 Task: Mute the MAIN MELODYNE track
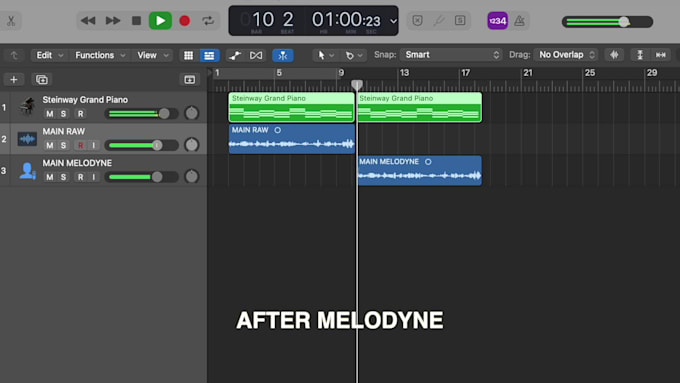pyautogui.click(x=50, y=177)
